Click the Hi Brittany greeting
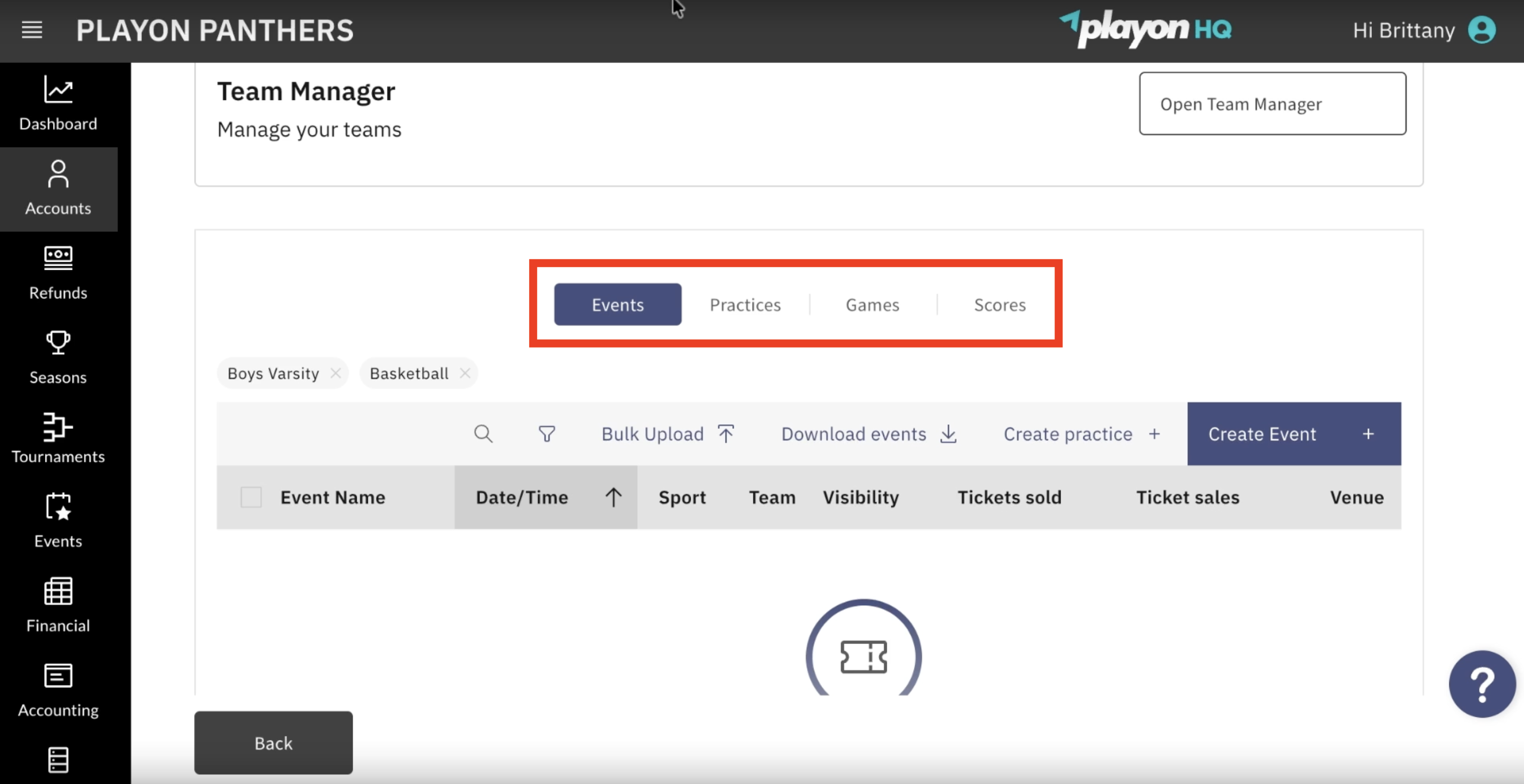Image resolution: width=1524 pixels, height=784 pixels. [1403, 30]
